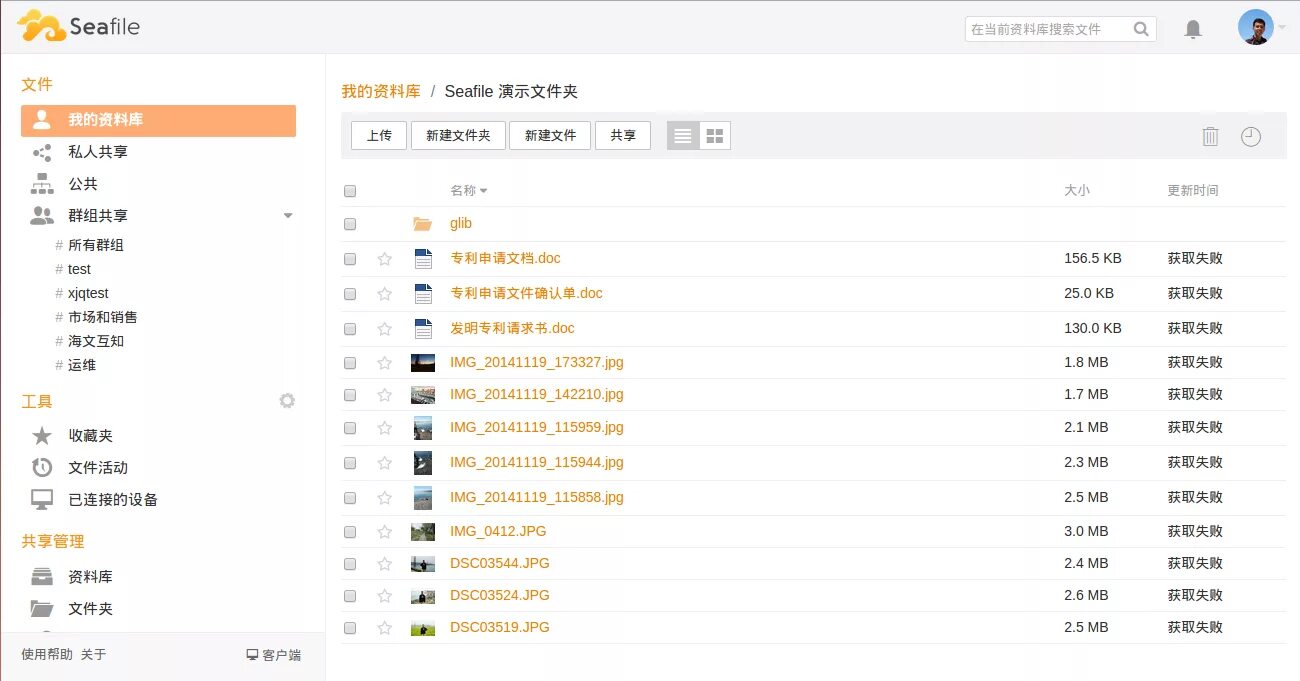Star IMG_20141119_173327.jpg
This screenshot has width=1300, height=681.
tap(384, 363)
